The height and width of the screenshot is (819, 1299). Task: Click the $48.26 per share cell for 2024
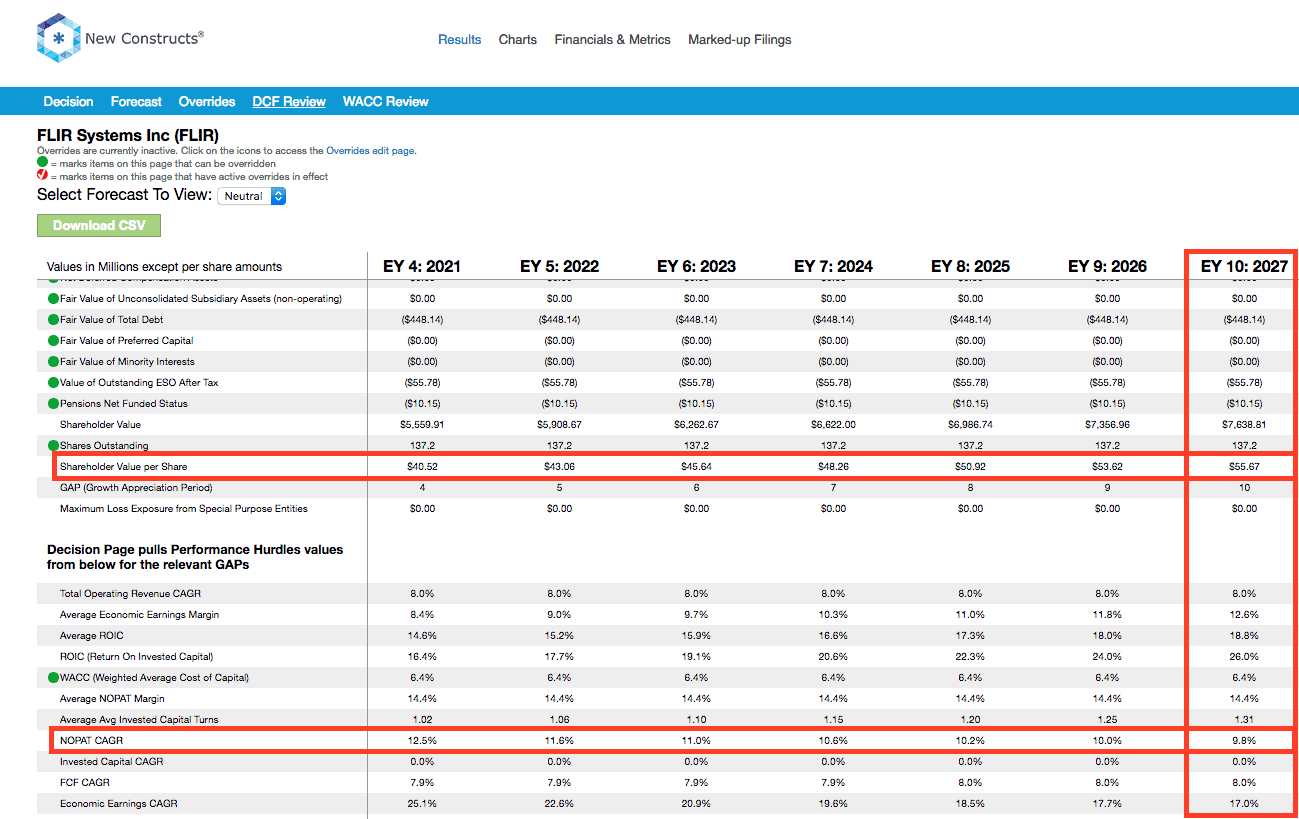point(833,467)
